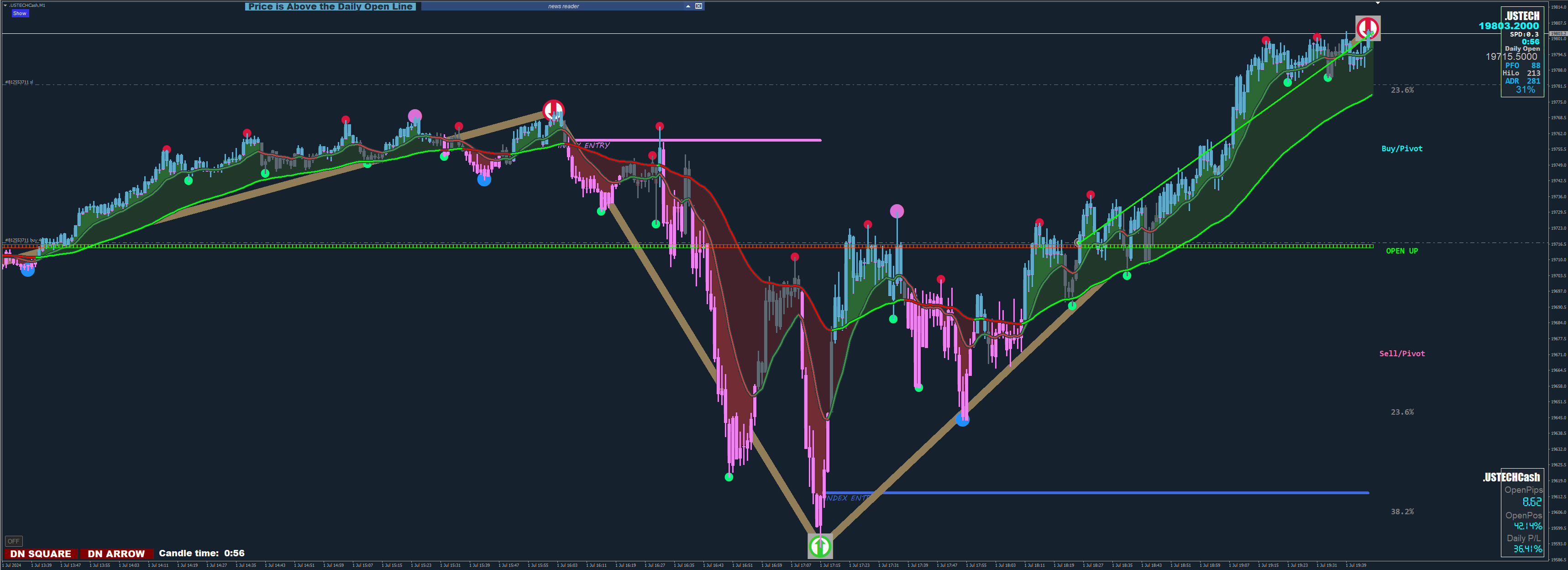Click the news reader title bar

(563, 6)
